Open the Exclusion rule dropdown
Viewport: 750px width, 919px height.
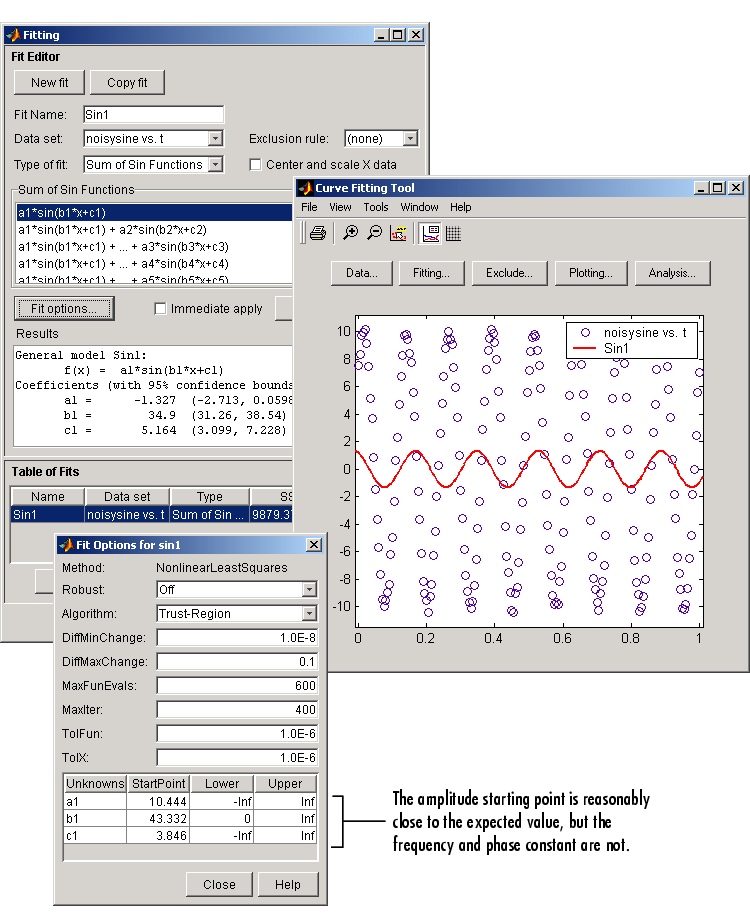pyautogui.click(x=411, y=138)
